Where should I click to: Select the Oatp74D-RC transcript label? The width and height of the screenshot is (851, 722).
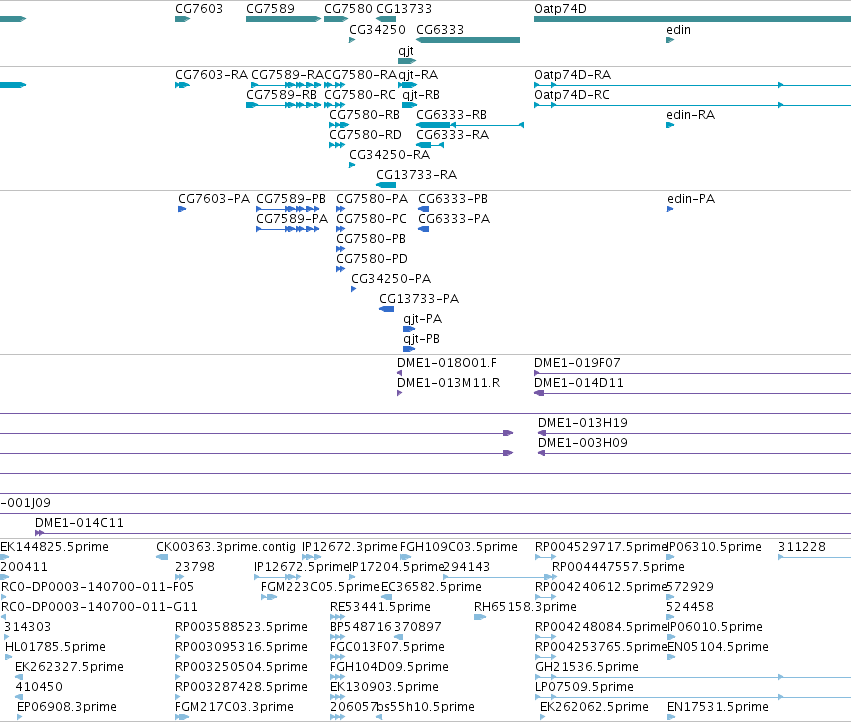[572, 95]
